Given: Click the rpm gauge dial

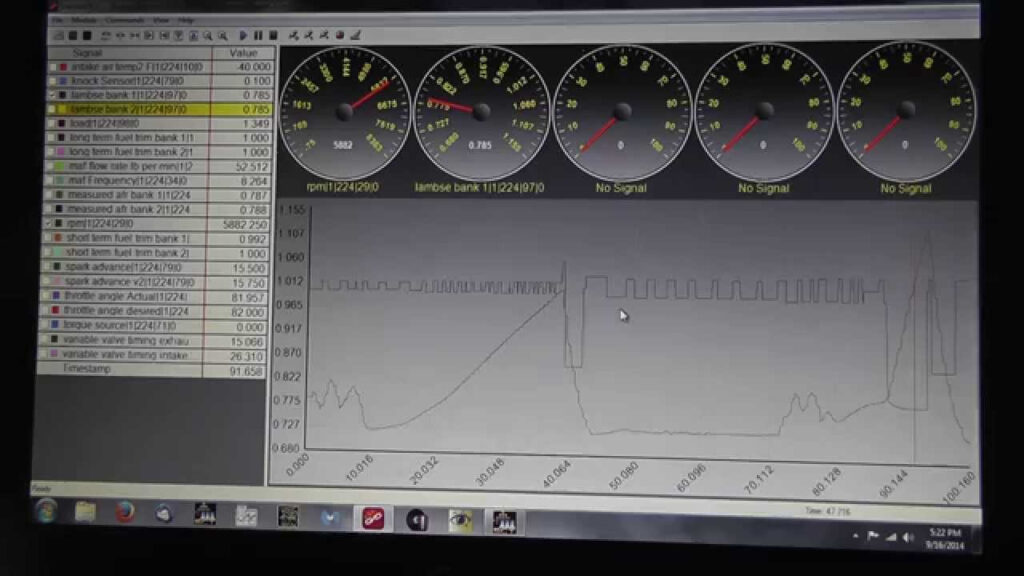Looking at the screenshot, I should click(x=344, y=112).
